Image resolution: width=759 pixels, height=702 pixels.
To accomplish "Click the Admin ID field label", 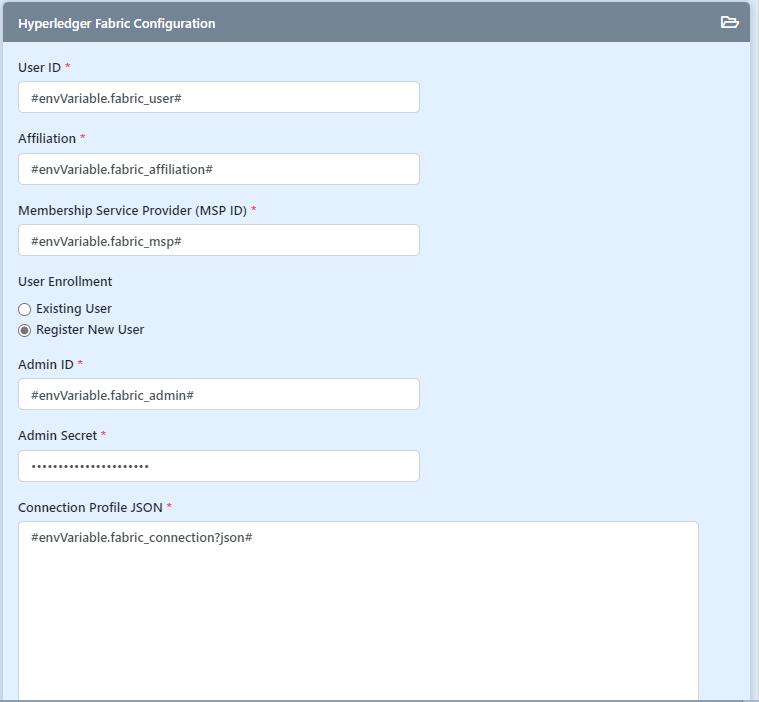I will 46,364.
